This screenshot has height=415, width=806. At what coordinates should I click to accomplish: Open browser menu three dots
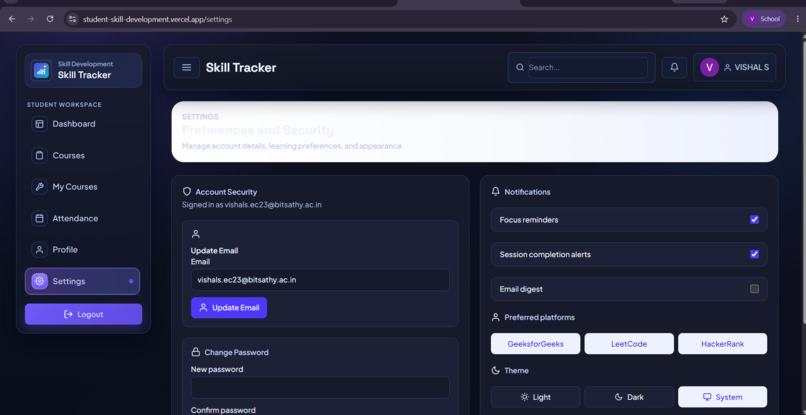point(798,19)
